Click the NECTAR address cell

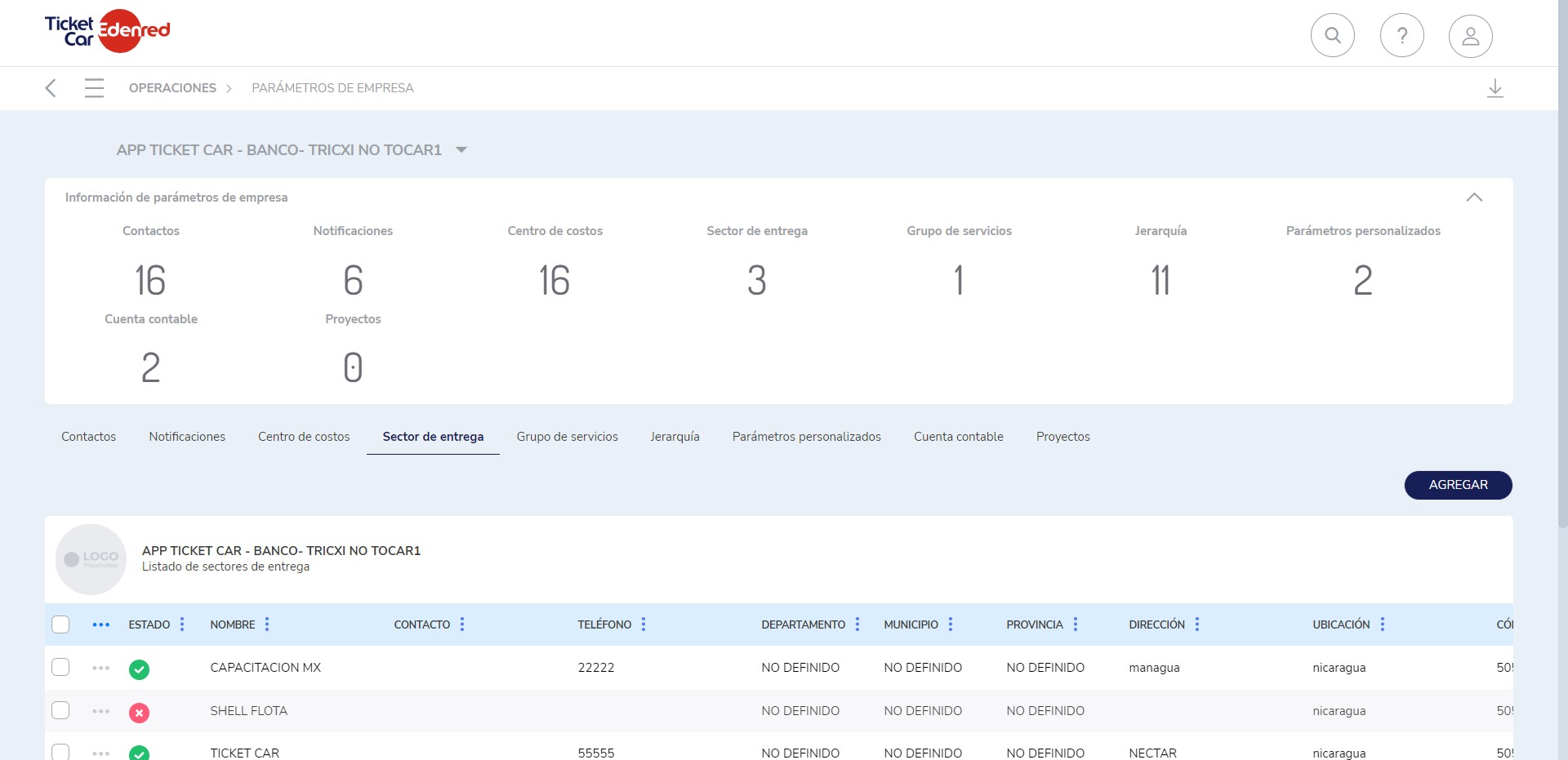(x=1152, y=753)
